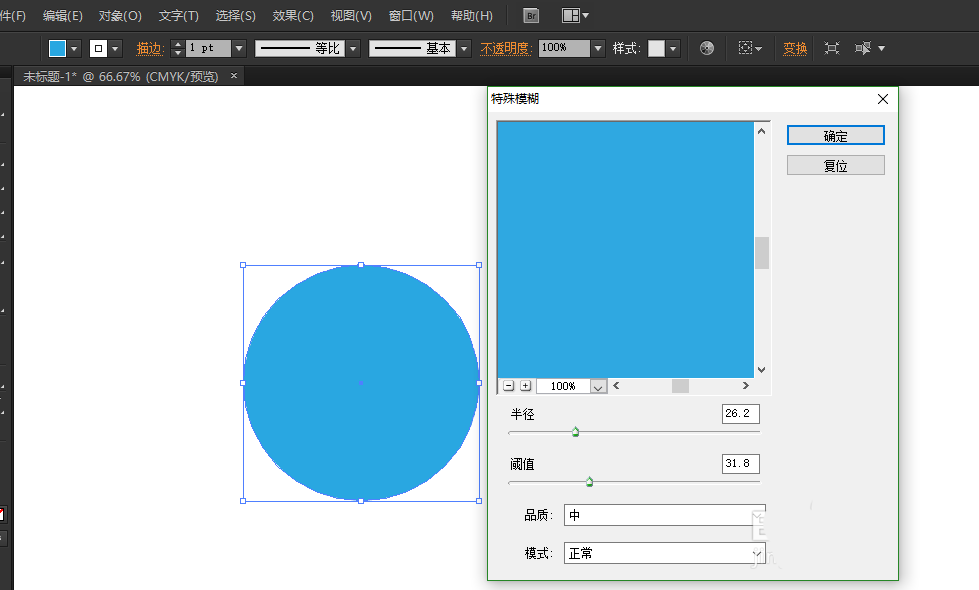
Task: Open the 文字(T) menu
Action: [178, 16]
